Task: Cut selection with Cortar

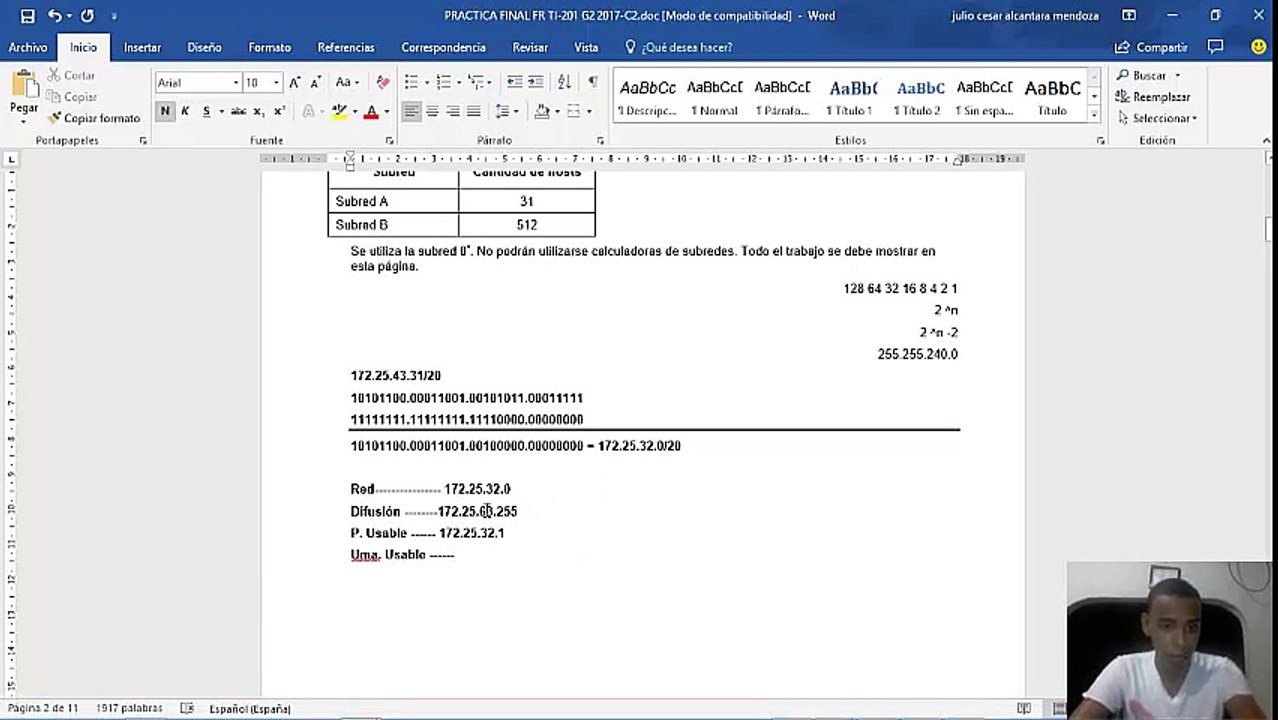Action: pos(70,75)
